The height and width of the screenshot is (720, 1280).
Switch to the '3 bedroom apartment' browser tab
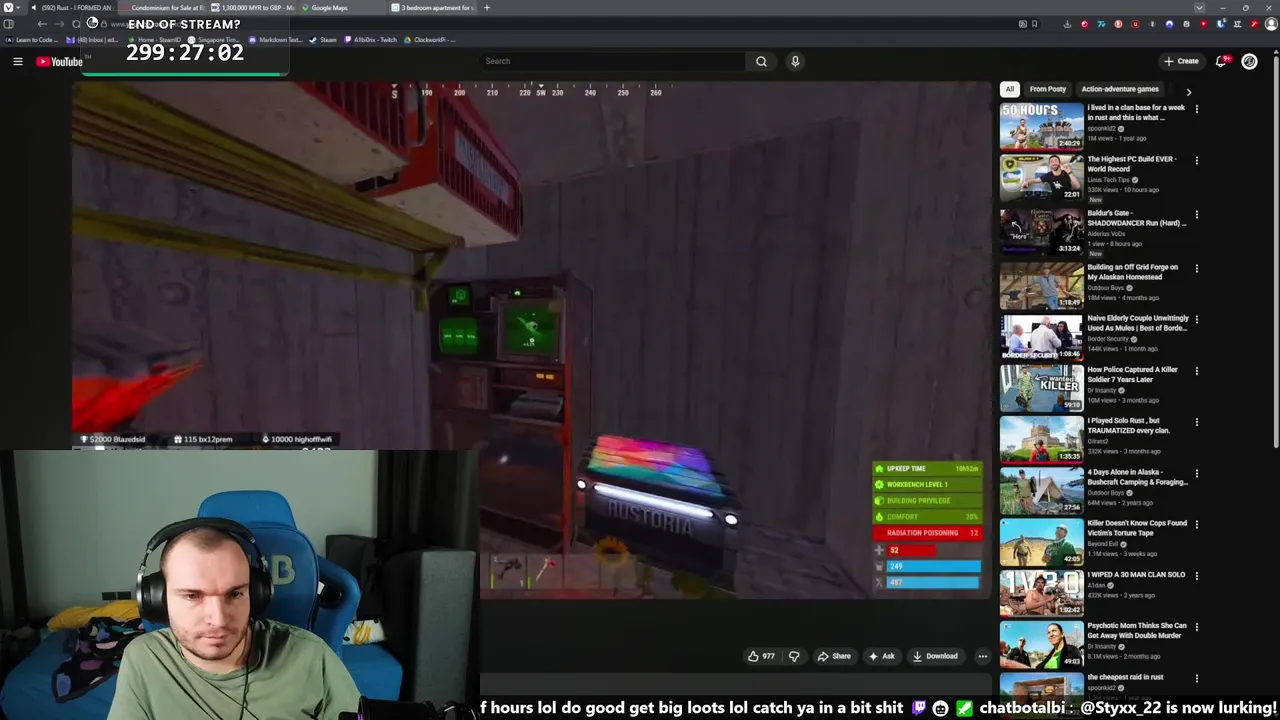[432, 8]
